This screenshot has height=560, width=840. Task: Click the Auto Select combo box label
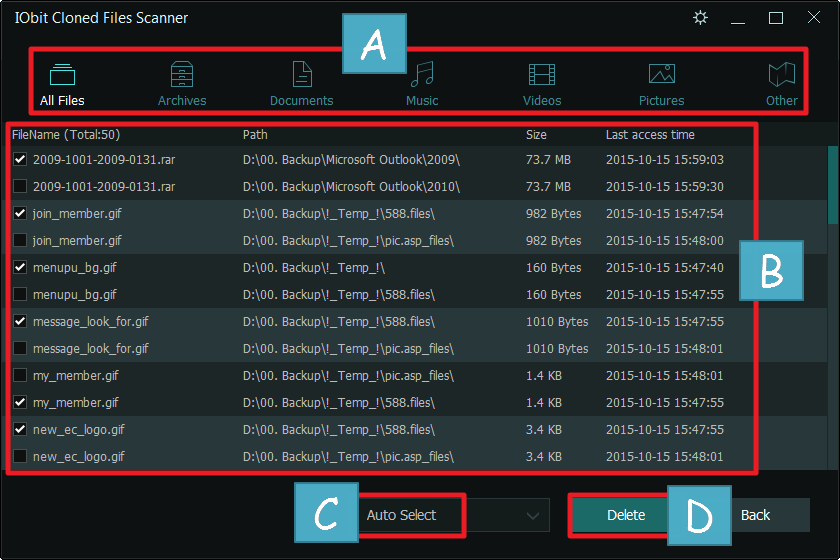pos(402,515)
